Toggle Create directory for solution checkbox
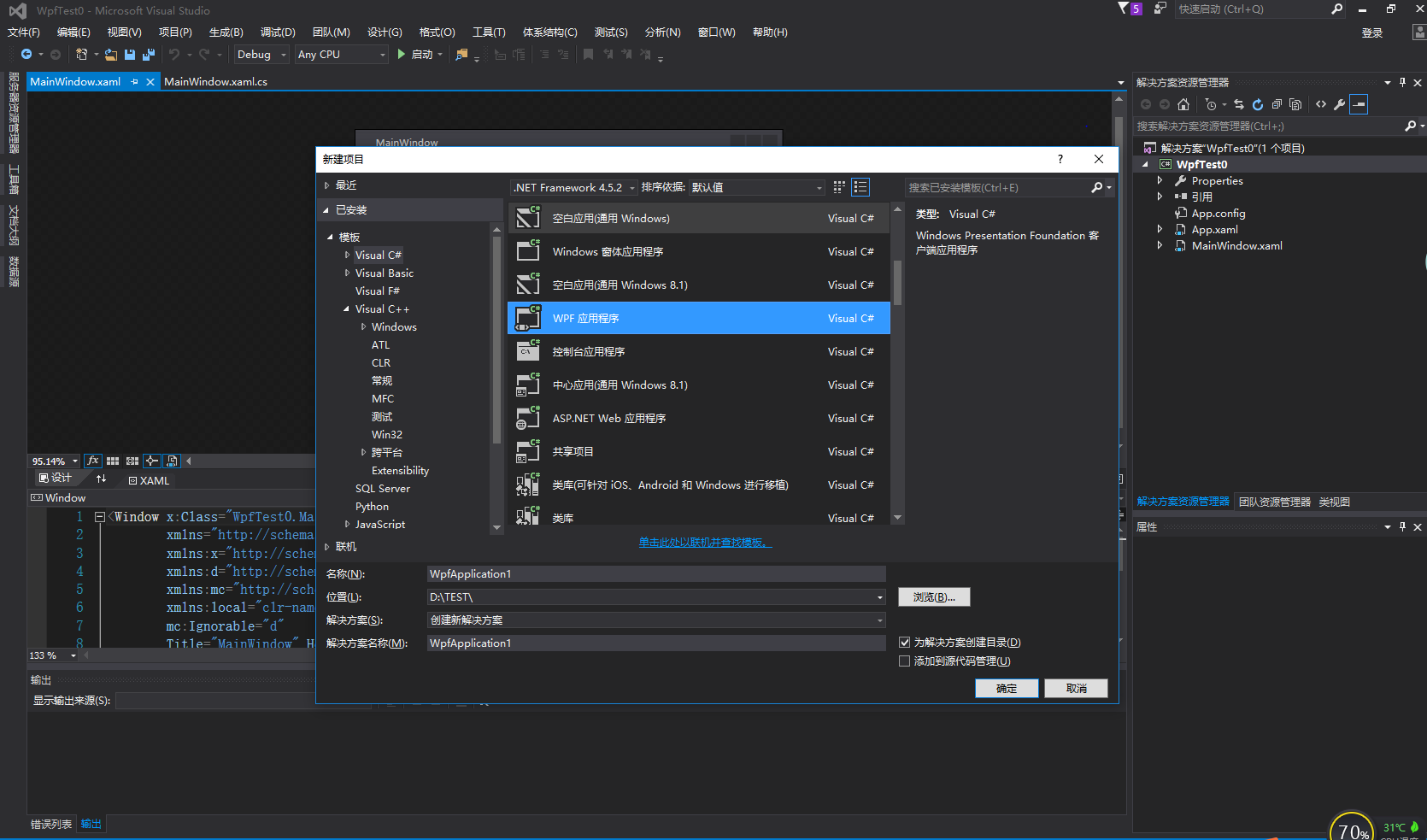The width and height of the screenshot is (1427, 840). [x=905, y=643]
